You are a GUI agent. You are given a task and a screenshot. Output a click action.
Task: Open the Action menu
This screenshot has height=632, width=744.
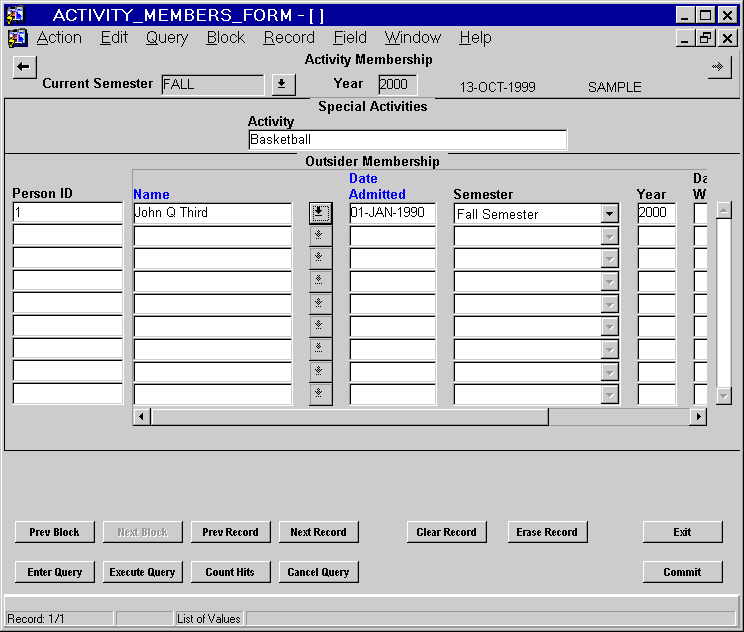[59, 37]
